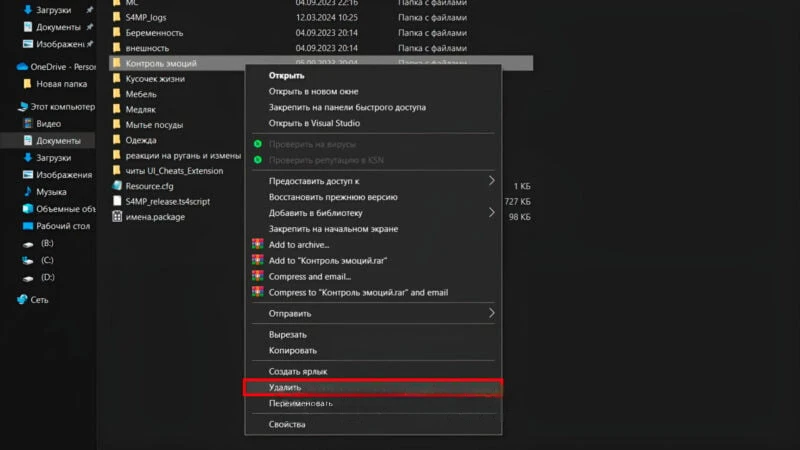Image resolution: width=800 pixels, height=450 pixels.
Task: Click the Беременность folder icon
Action: pyautogui.click(x=117, y=33)
